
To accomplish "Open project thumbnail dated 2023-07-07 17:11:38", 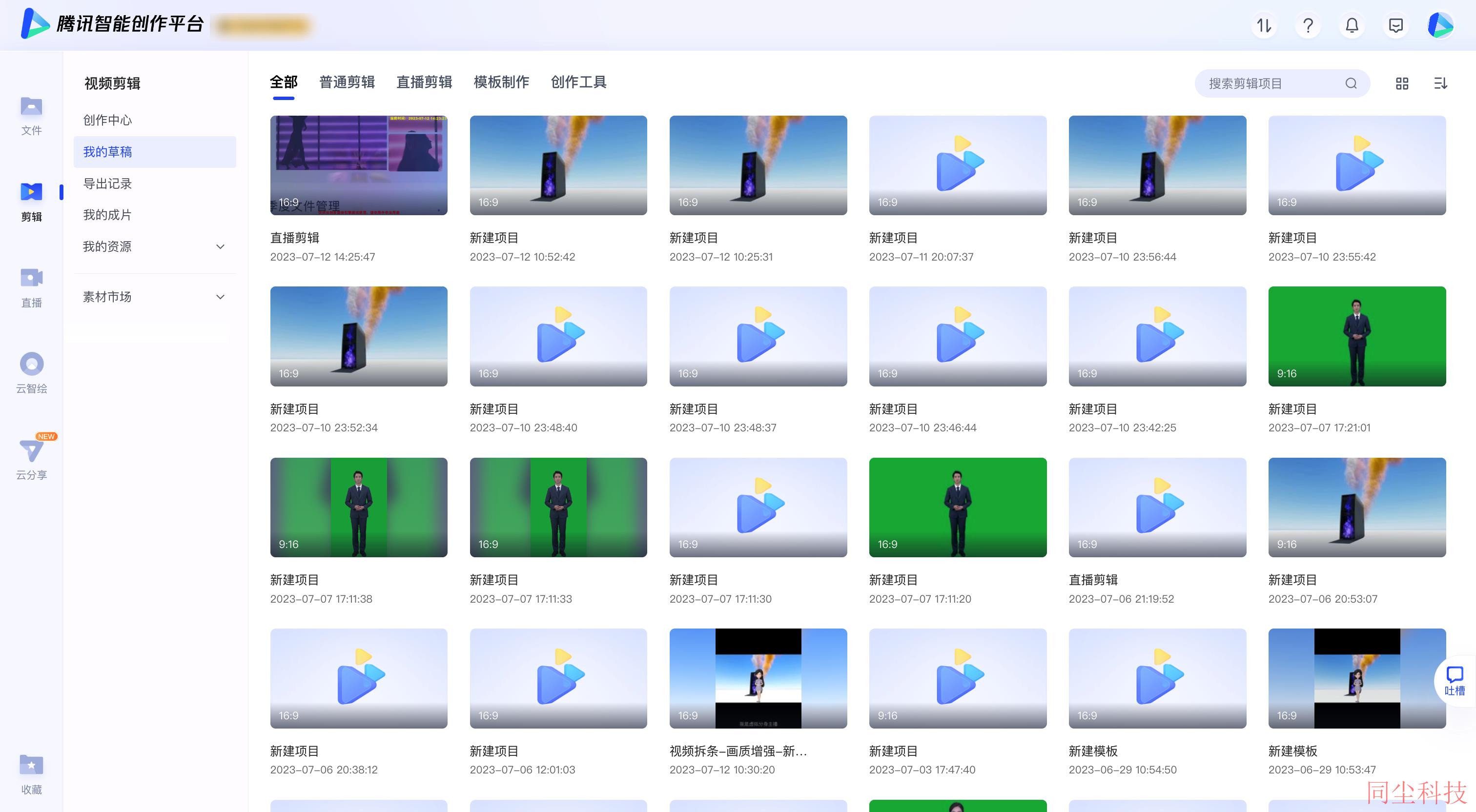I will tap(359, 507).
